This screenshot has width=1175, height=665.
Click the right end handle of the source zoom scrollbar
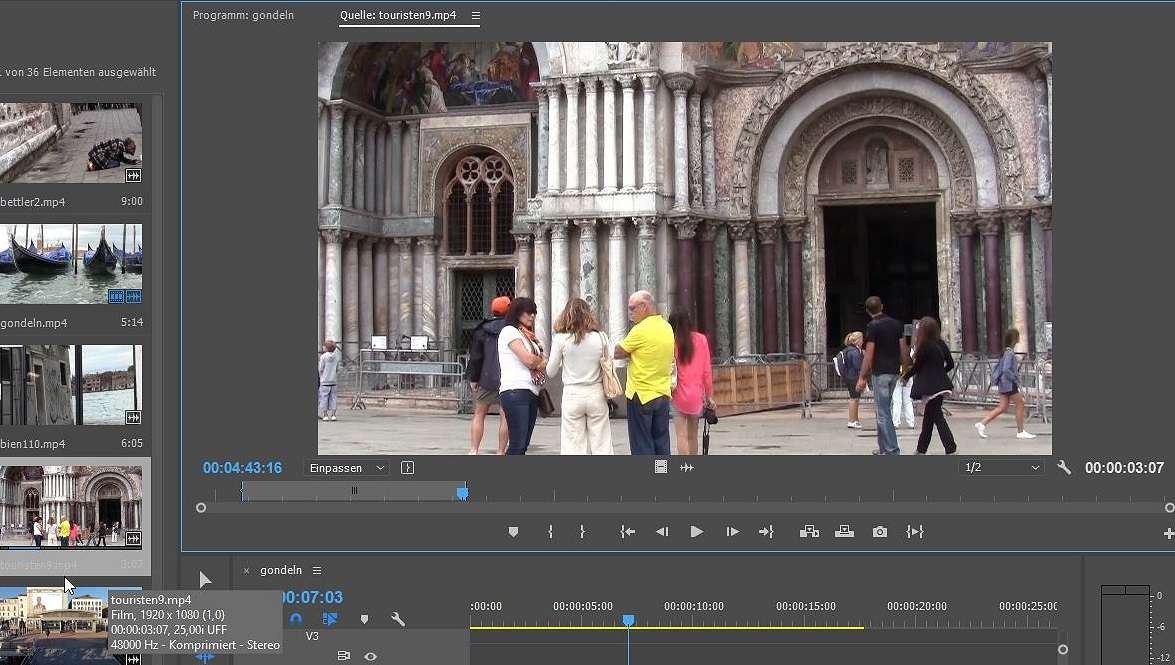pyautogui.click(x=1170, y=508)
